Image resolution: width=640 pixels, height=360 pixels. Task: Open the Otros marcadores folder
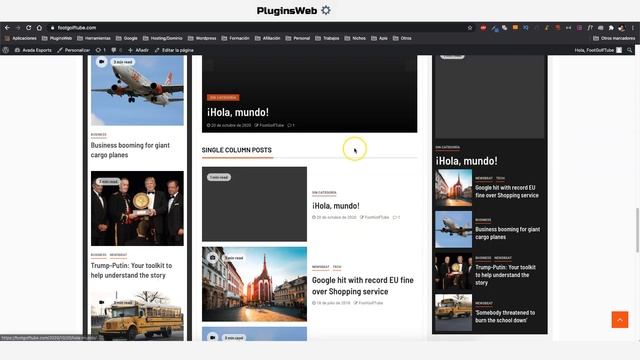614,38
